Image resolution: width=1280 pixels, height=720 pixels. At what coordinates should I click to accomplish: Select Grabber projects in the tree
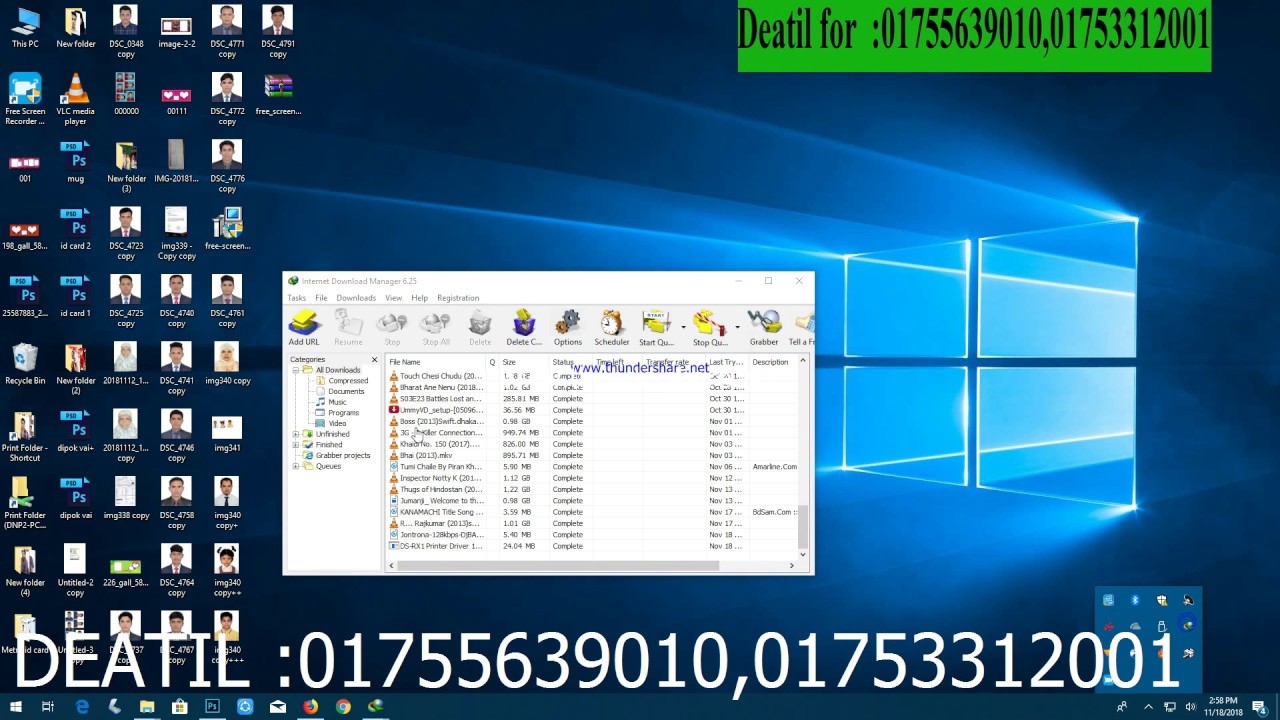(343, 455)
